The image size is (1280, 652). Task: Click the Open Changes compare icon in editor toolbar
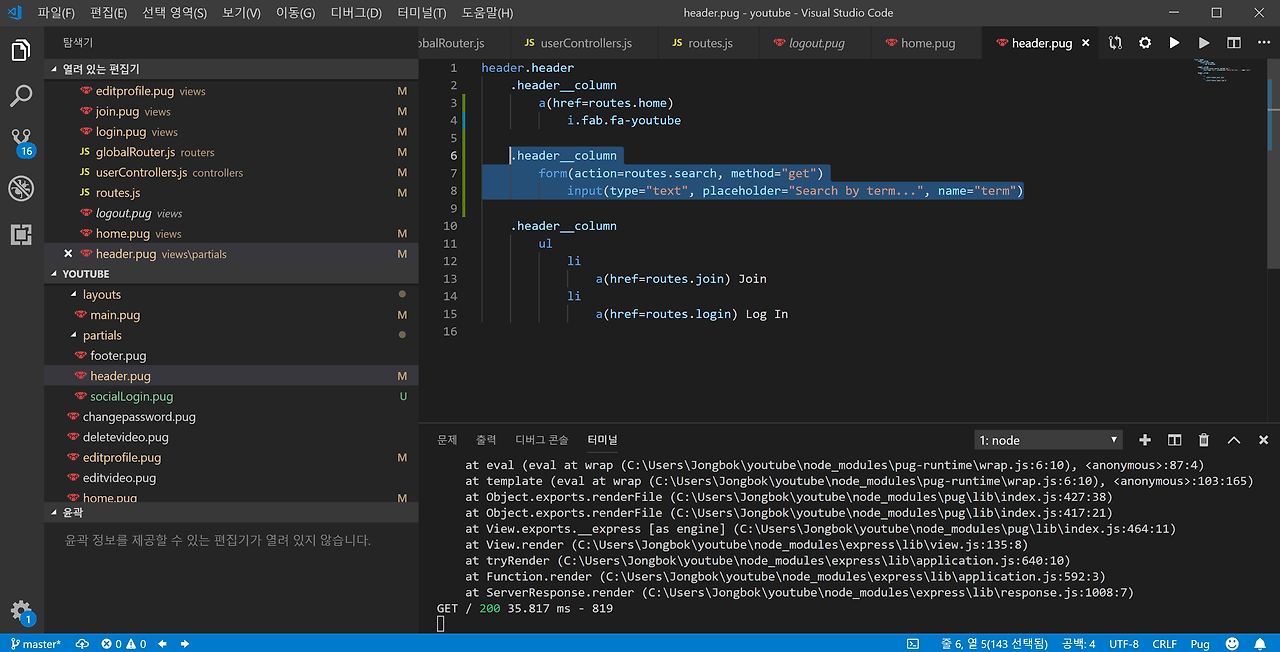[x=1115, y=43]
